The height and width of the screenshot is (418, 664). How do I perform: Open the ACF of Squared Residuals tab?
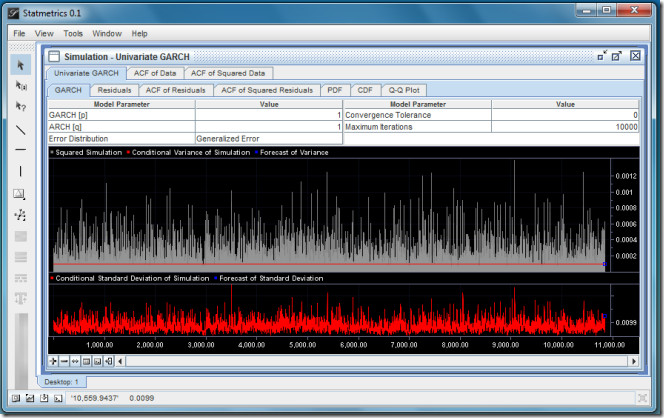[267, 90]
